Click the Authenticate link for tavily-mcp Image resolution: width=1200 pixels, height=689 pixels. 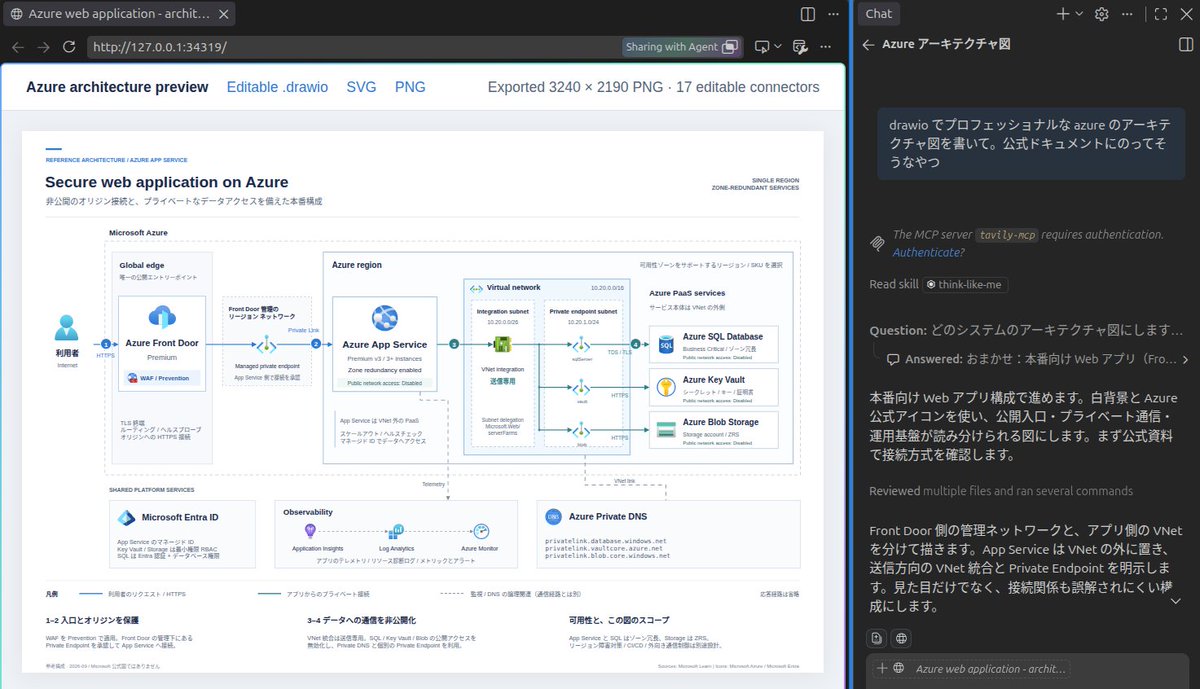pyautogui.click(x=925, y=252)
